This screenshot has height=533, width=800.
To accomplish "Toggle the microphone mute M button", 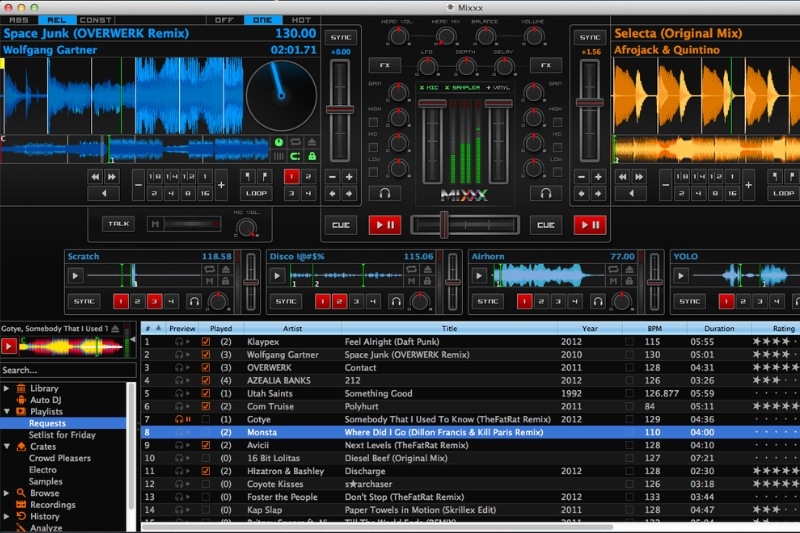I will coord(155,224).
